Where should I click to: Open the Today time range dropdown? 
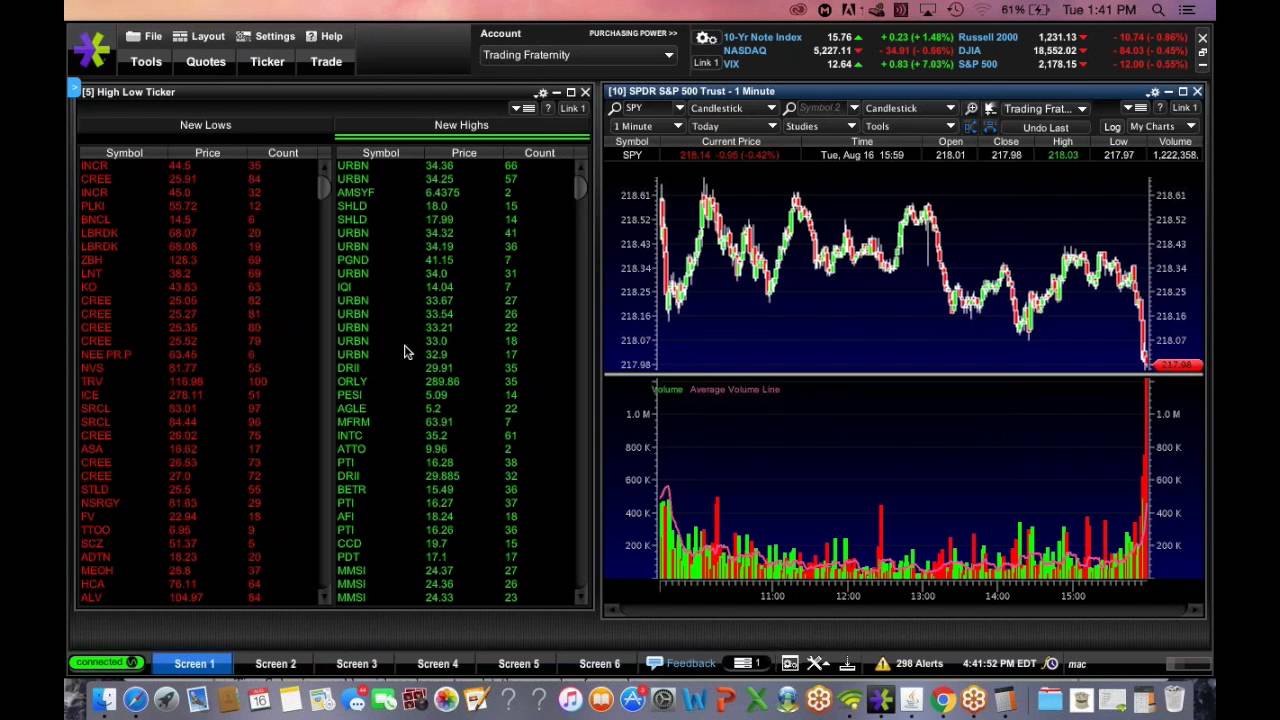pyautogui.click(x=733, y=126)
